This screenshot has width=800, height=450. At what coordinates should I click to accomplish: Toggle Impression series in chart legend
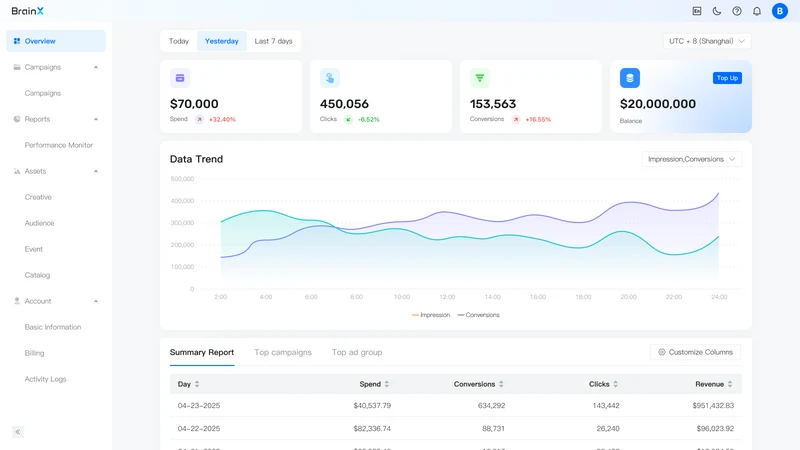(x=431, y=315)
